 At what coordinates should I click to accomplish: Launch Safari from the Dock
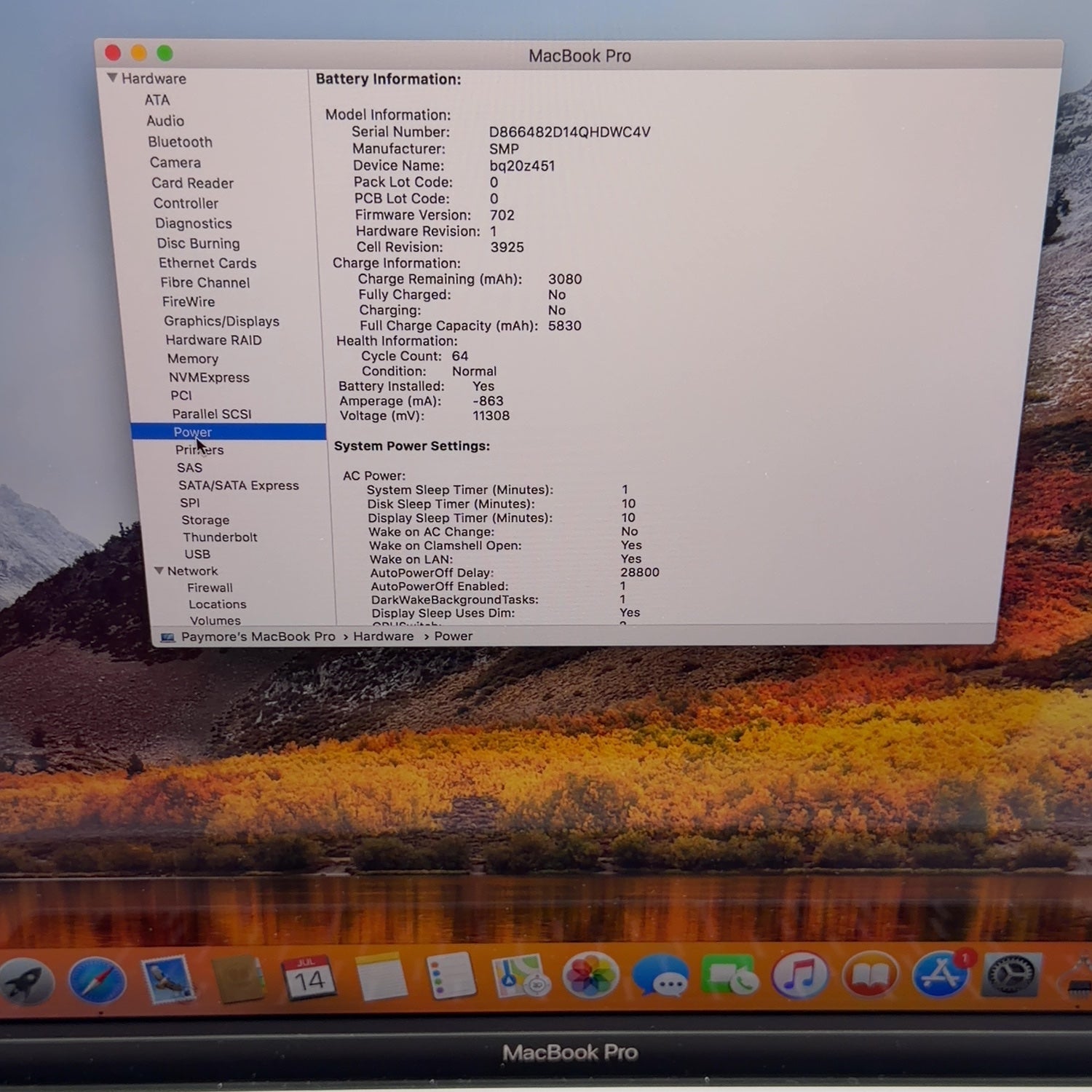(x=97, y=981)
